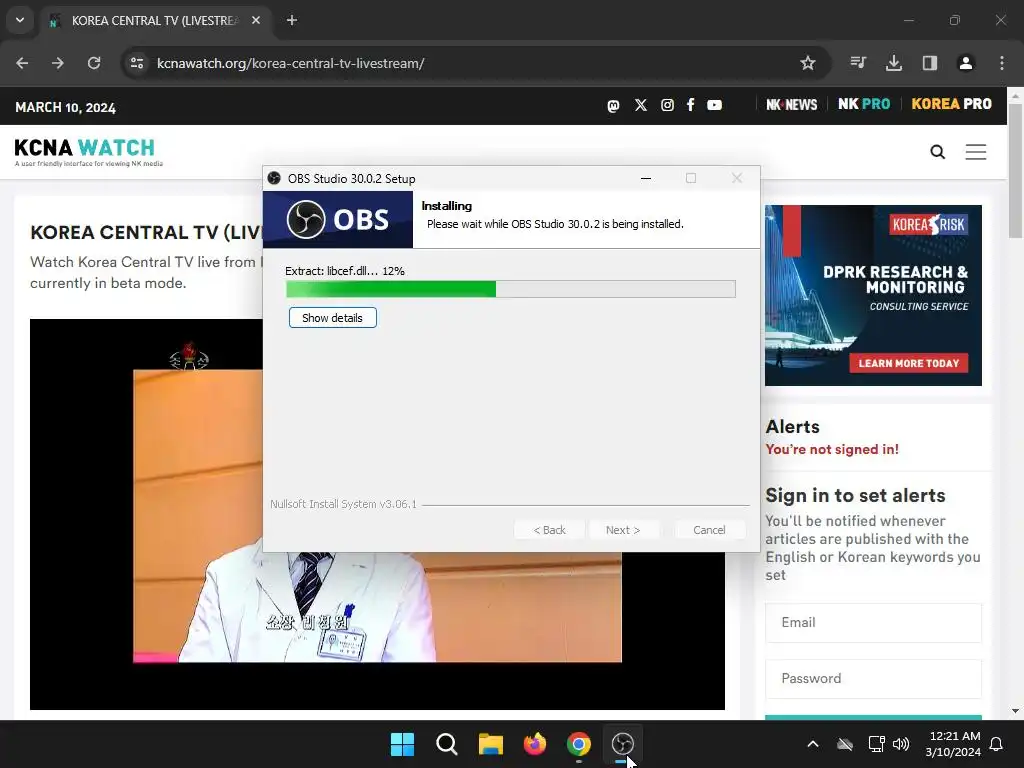Click the KCNA WATCH logo

coord(88,152)
